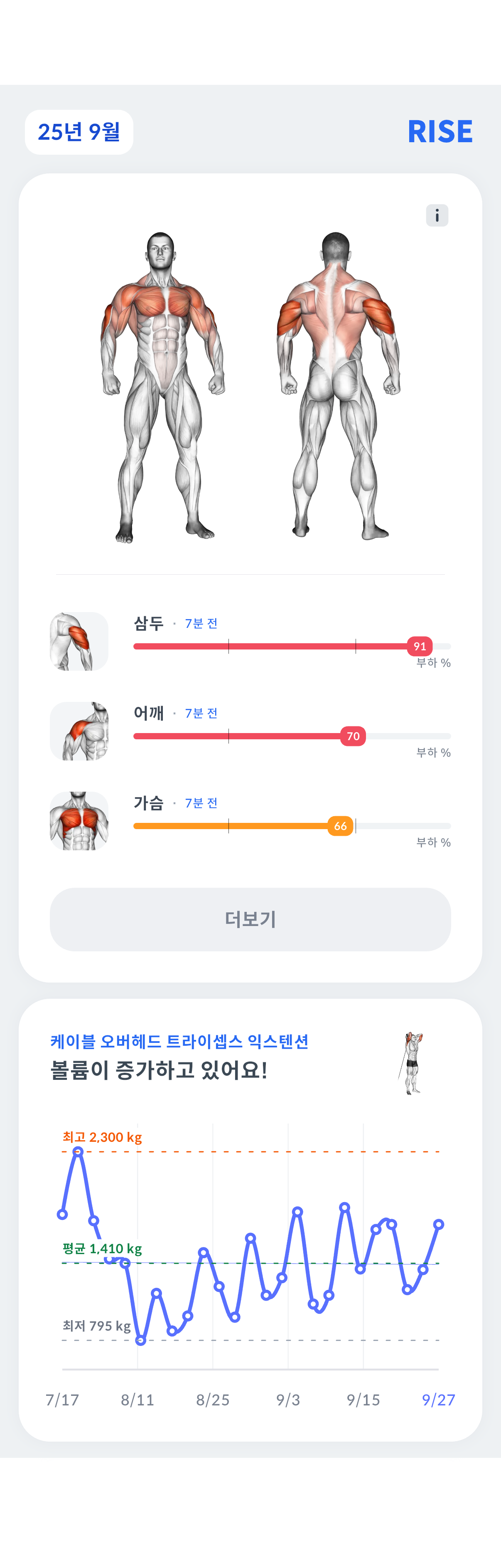
Task: Click the 9/27 date label on the chart
Action: [438, 1400]
